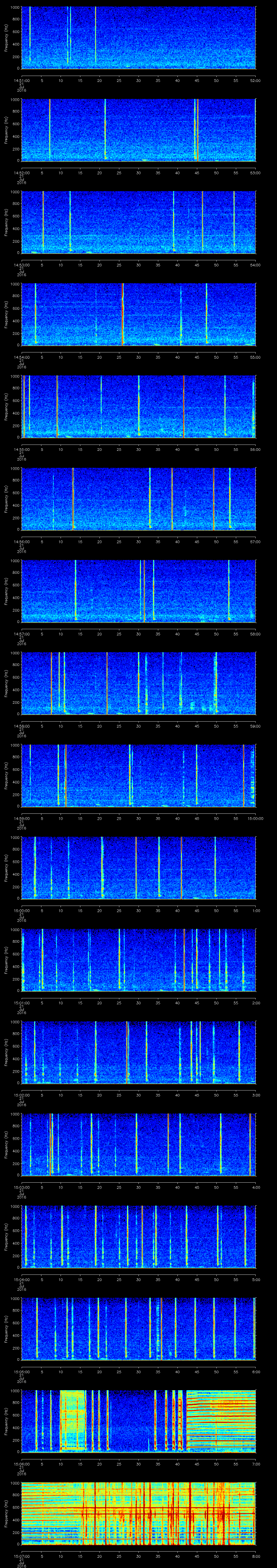Click the '14:52:00' start time label
Screen dimensions: 277x1568
22,173
